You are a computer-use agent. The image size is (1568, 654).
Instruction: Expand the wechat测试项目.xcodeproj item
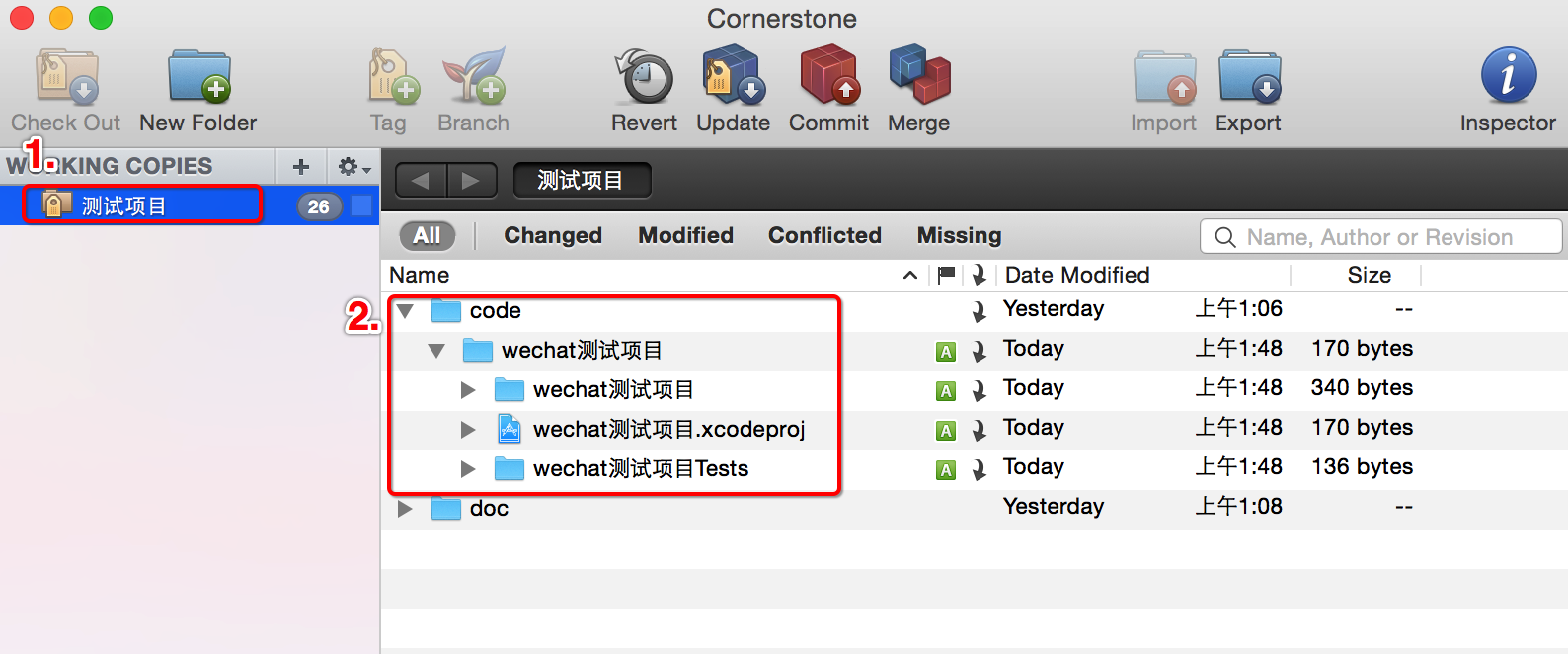coord(468,430)
